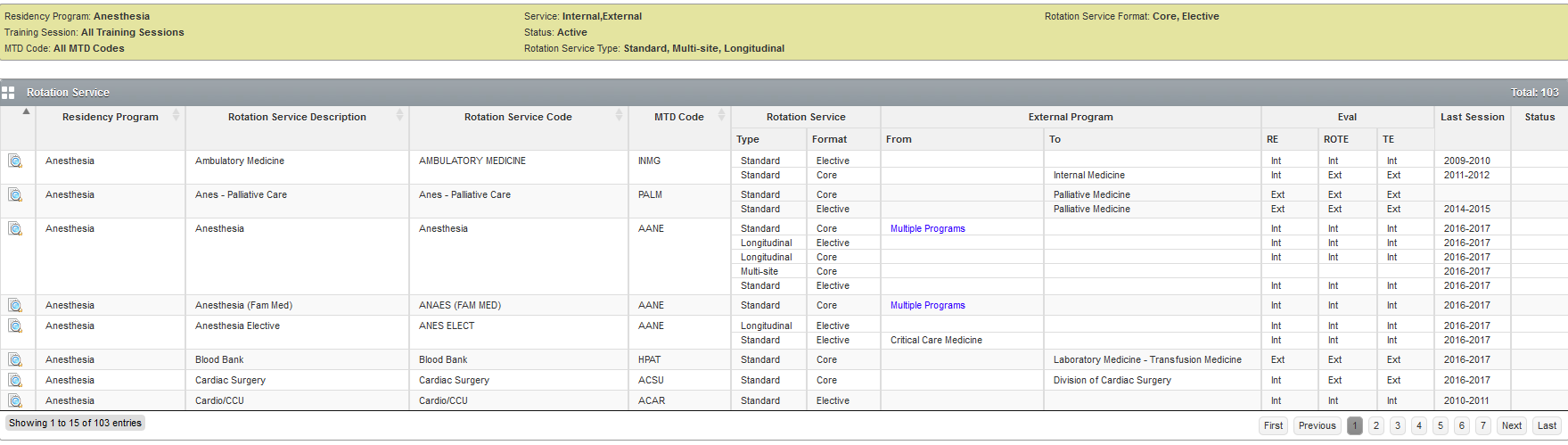Open details icon for Blood Bank row

(x=15, y=360)
